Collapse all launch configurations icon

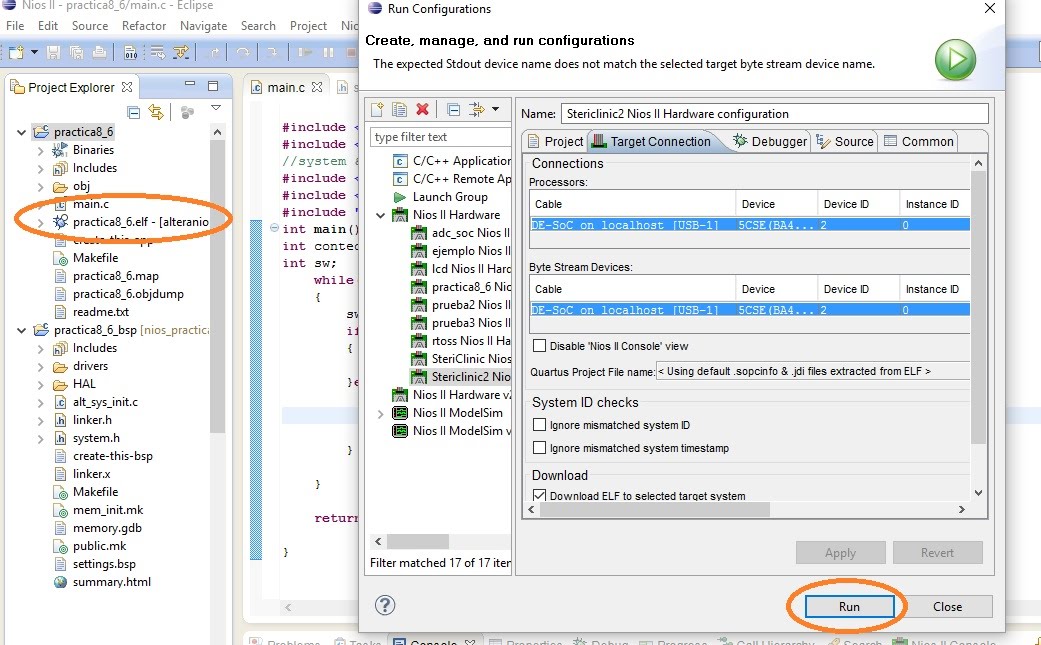pyautogui.click(x=453, y=109)
